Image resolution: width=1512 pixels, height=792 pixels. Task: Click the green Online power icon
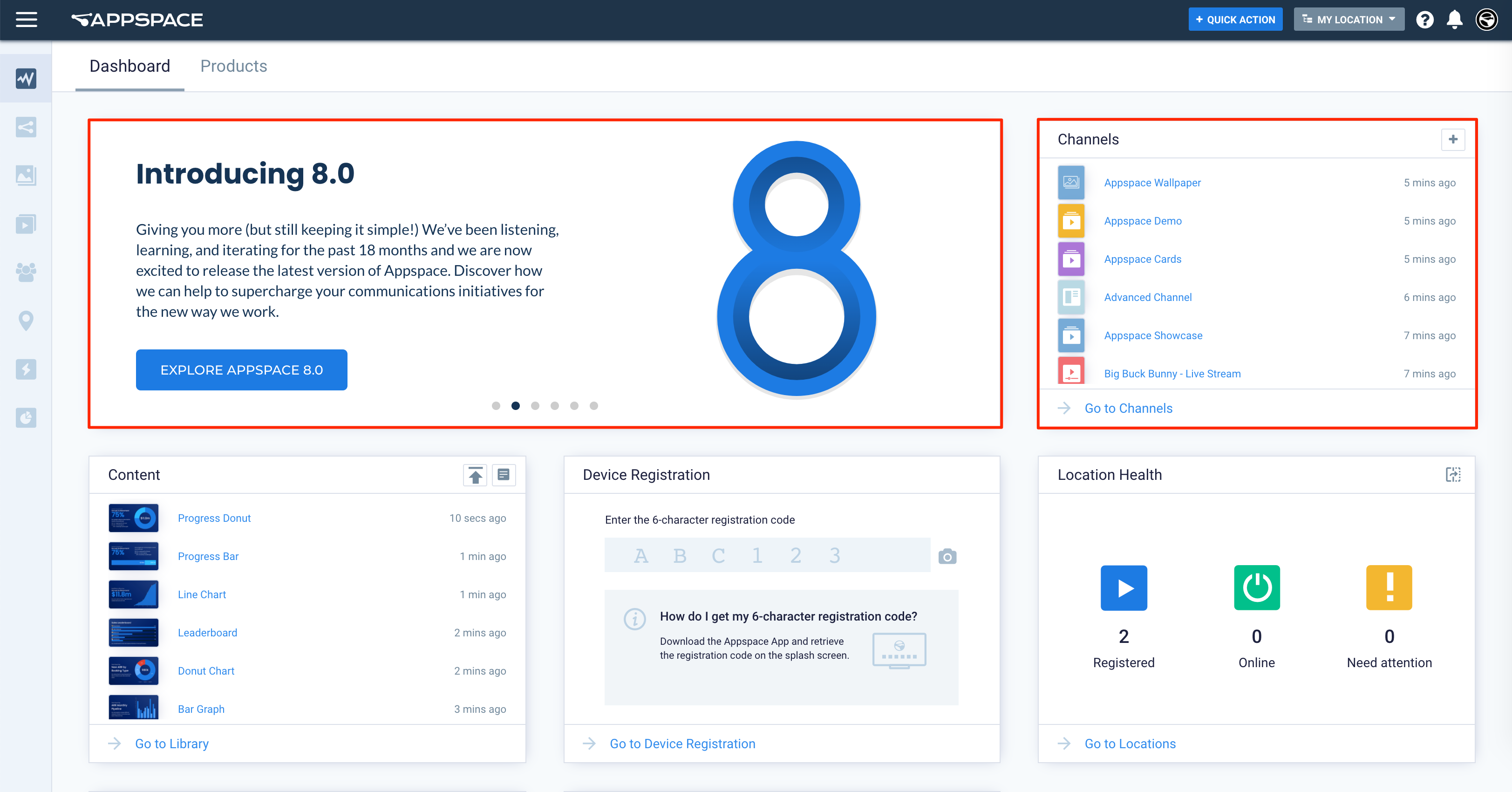coord(1257,587)
